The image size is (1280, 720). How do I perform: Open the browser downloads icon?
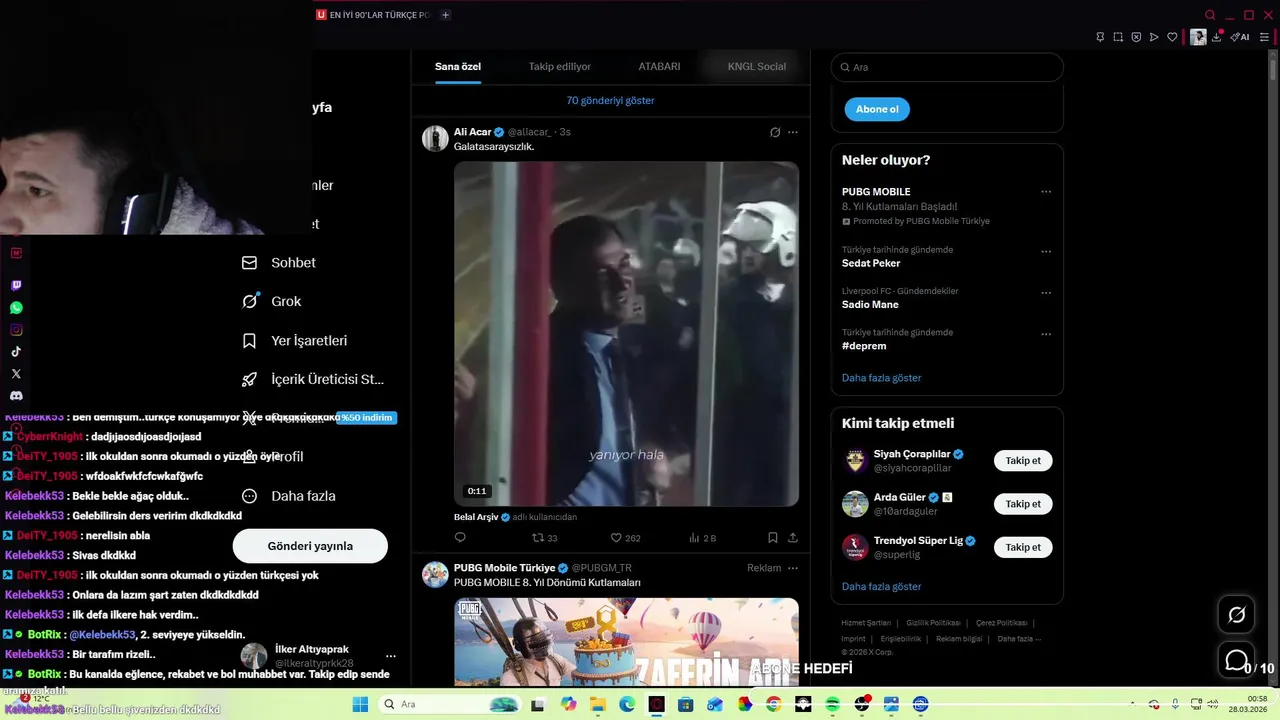[1218, 37]
